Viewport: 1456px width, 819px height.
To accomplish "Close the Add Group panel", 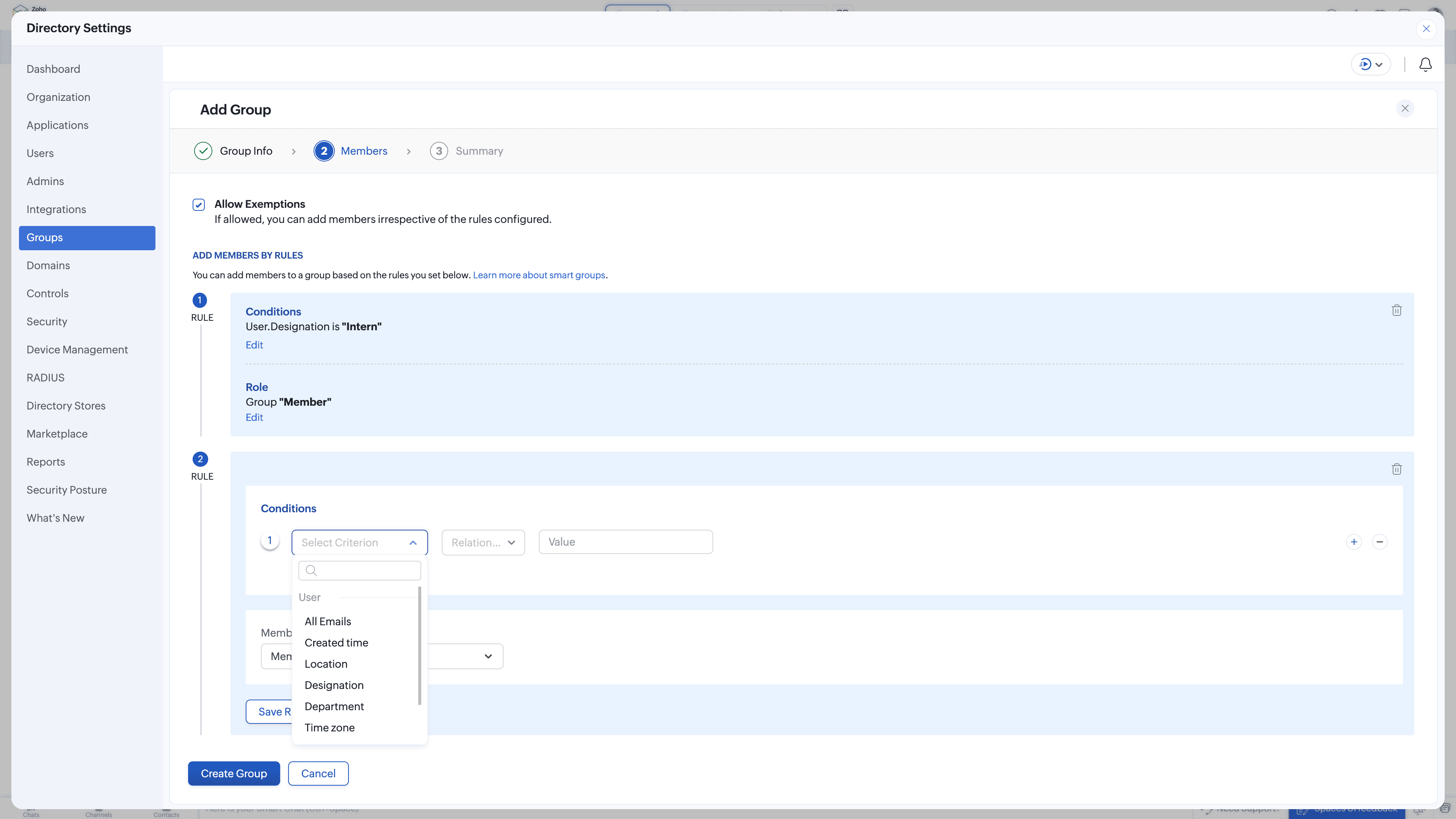I will [1404, 108].
